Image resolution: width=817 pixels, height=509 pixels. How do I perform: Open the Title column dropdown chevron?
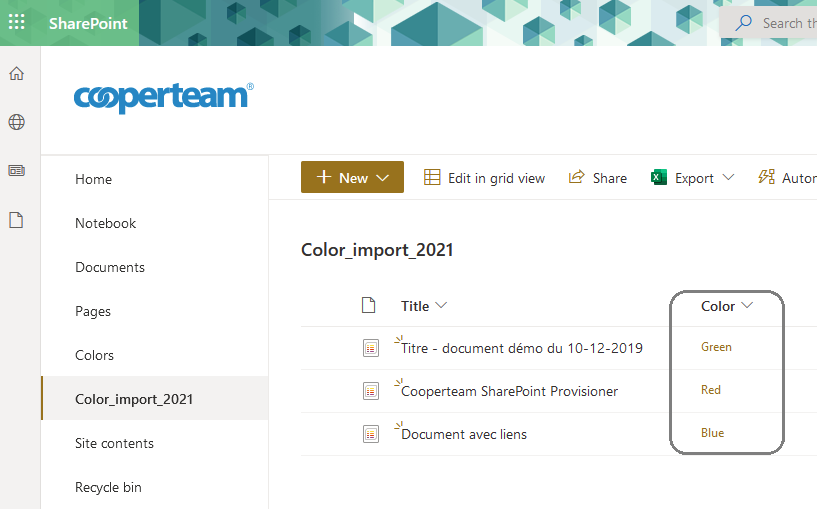click(x=441, y=305)
